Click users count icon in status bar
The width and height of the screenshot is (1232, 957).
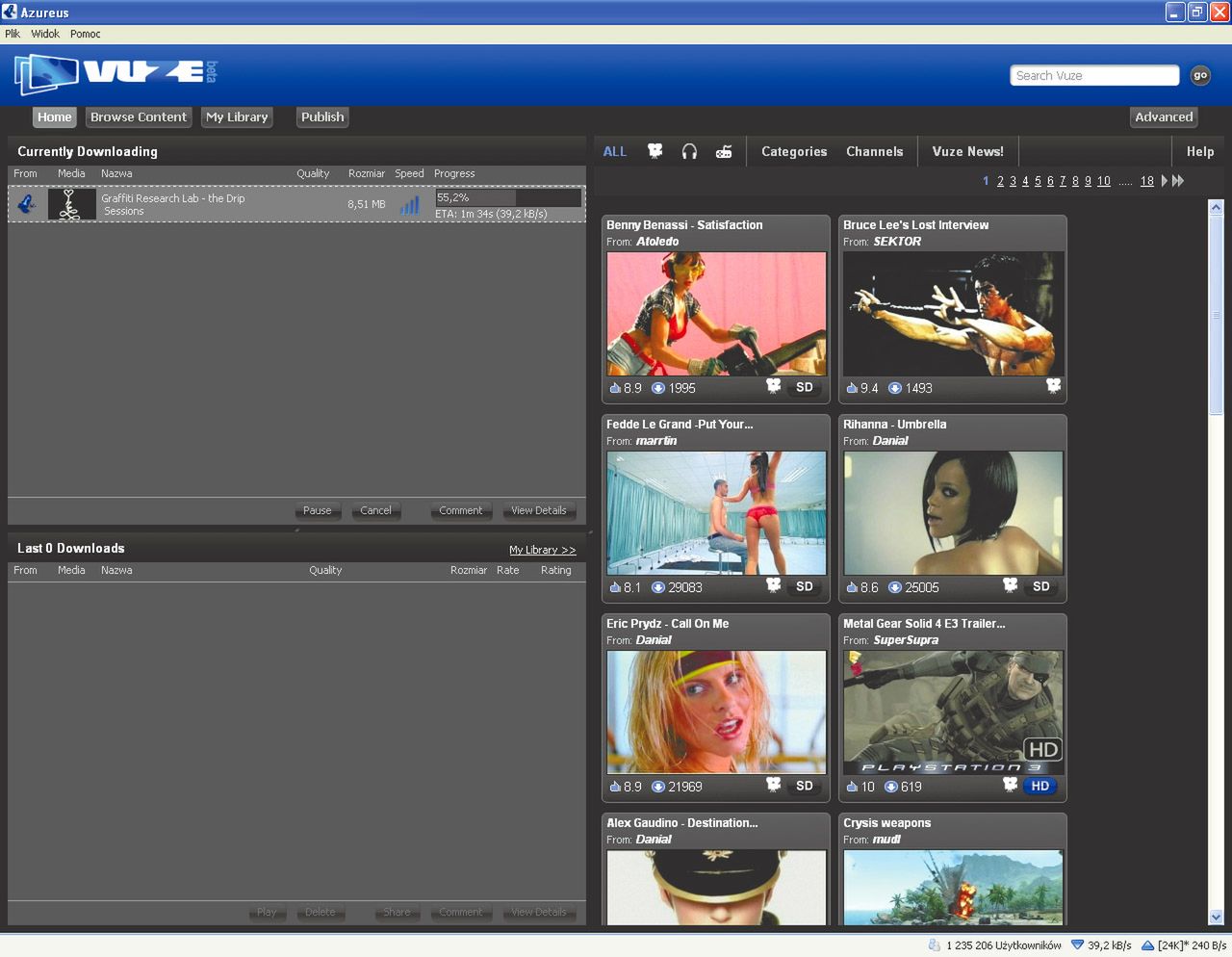[934, 945]
